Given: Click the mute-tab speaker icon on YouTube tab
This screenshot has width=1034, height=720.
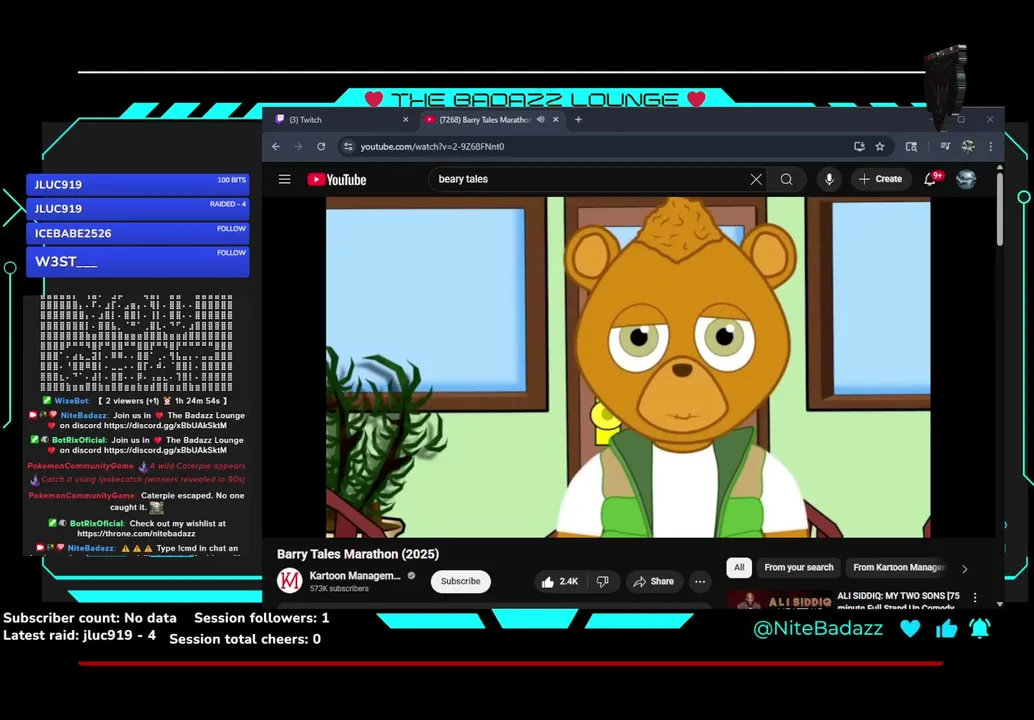Looking at the screenshot, I should tap(540, 119).
